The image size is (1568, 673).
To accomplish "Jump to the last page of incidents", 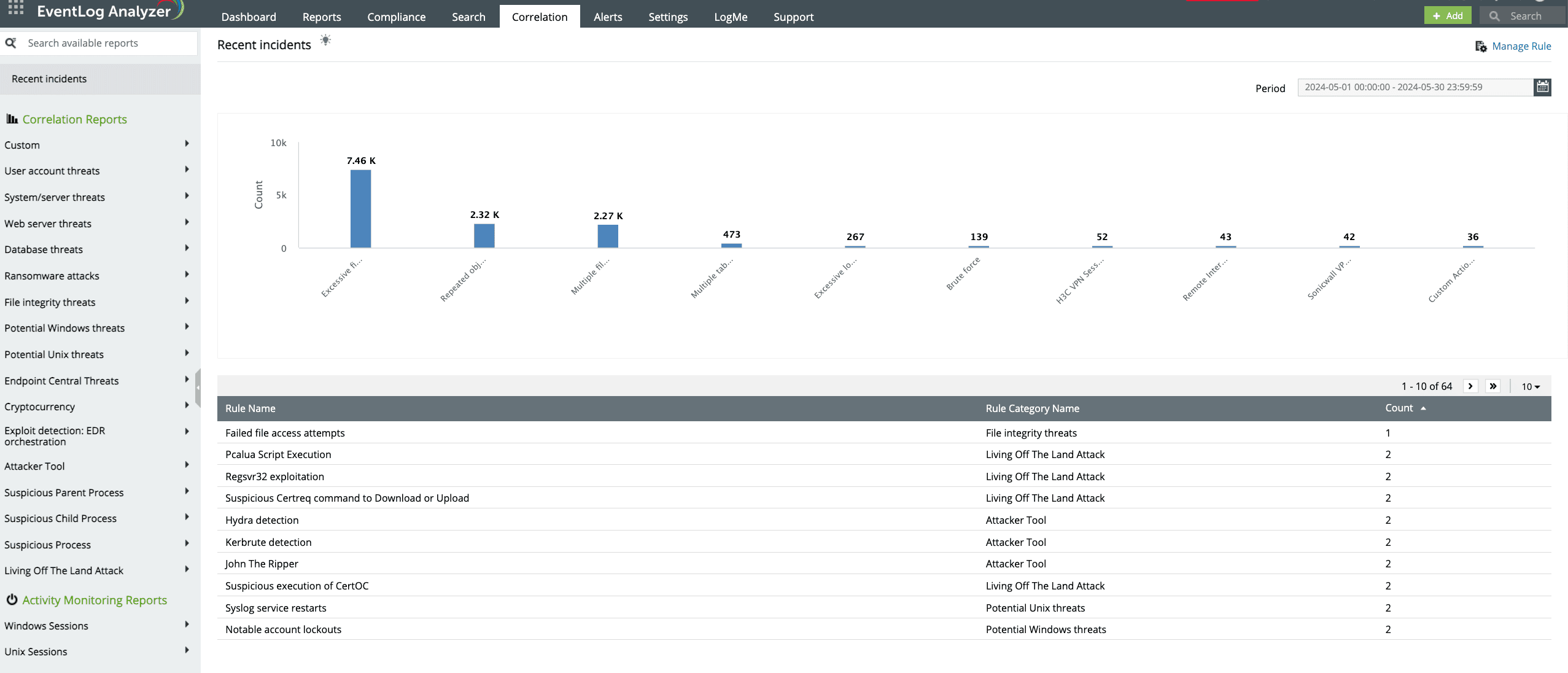I will [1493, 386].
